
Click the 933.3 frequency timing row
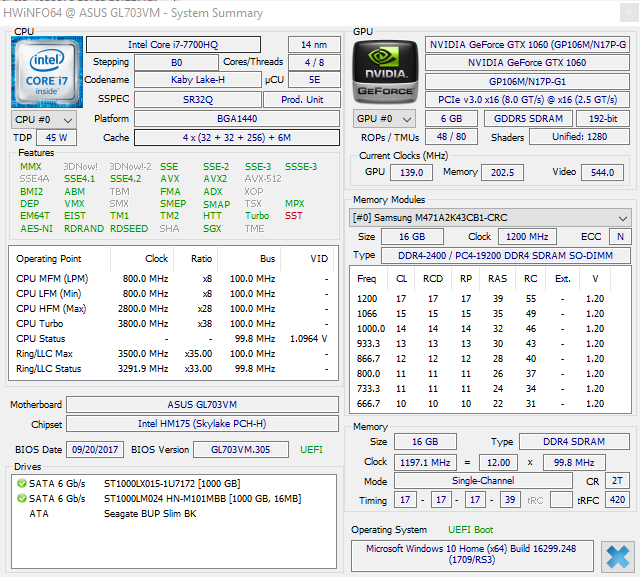coord(490,344)
